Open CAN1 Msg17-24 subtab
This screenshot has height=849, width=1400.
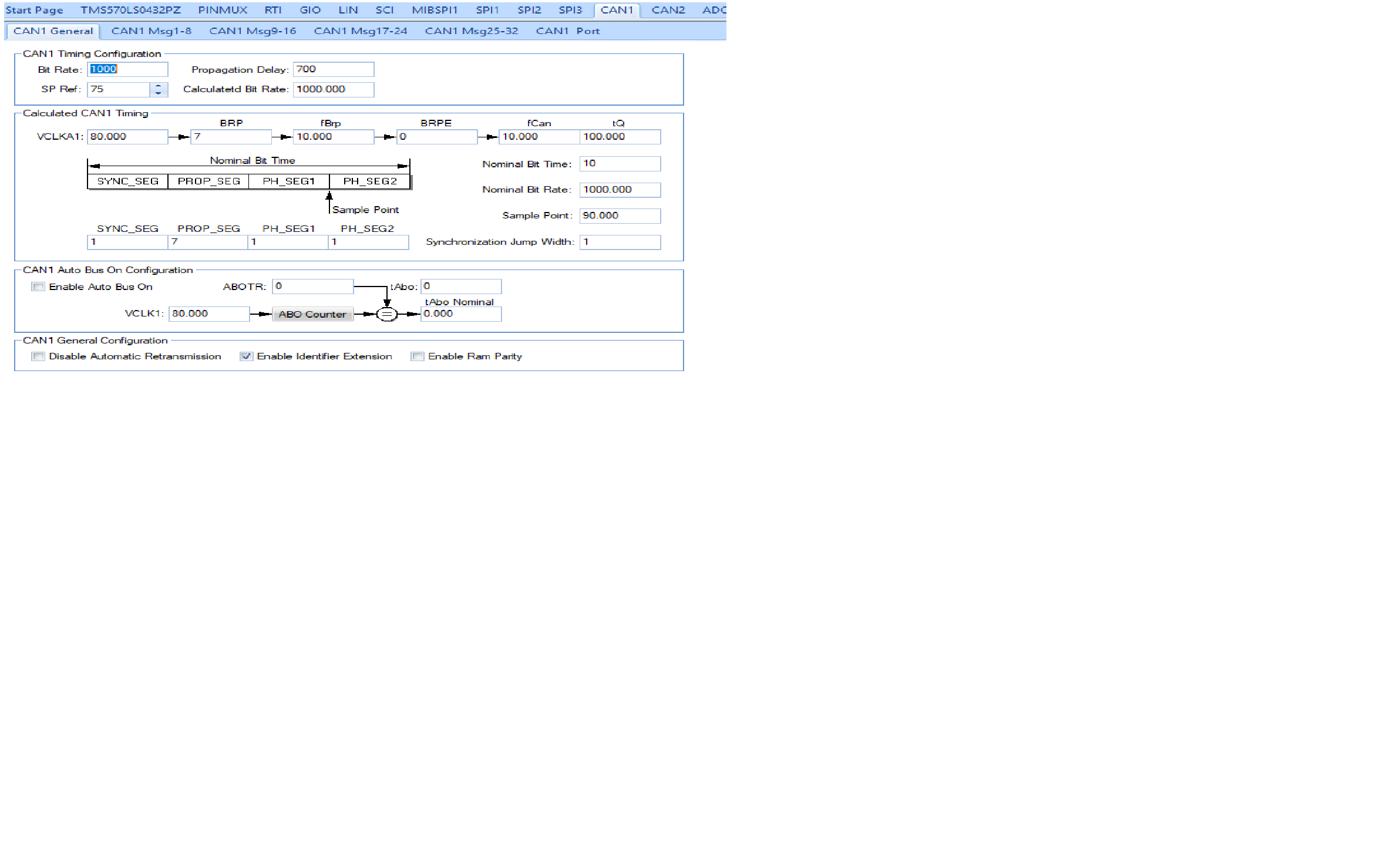tap(360, 31)
